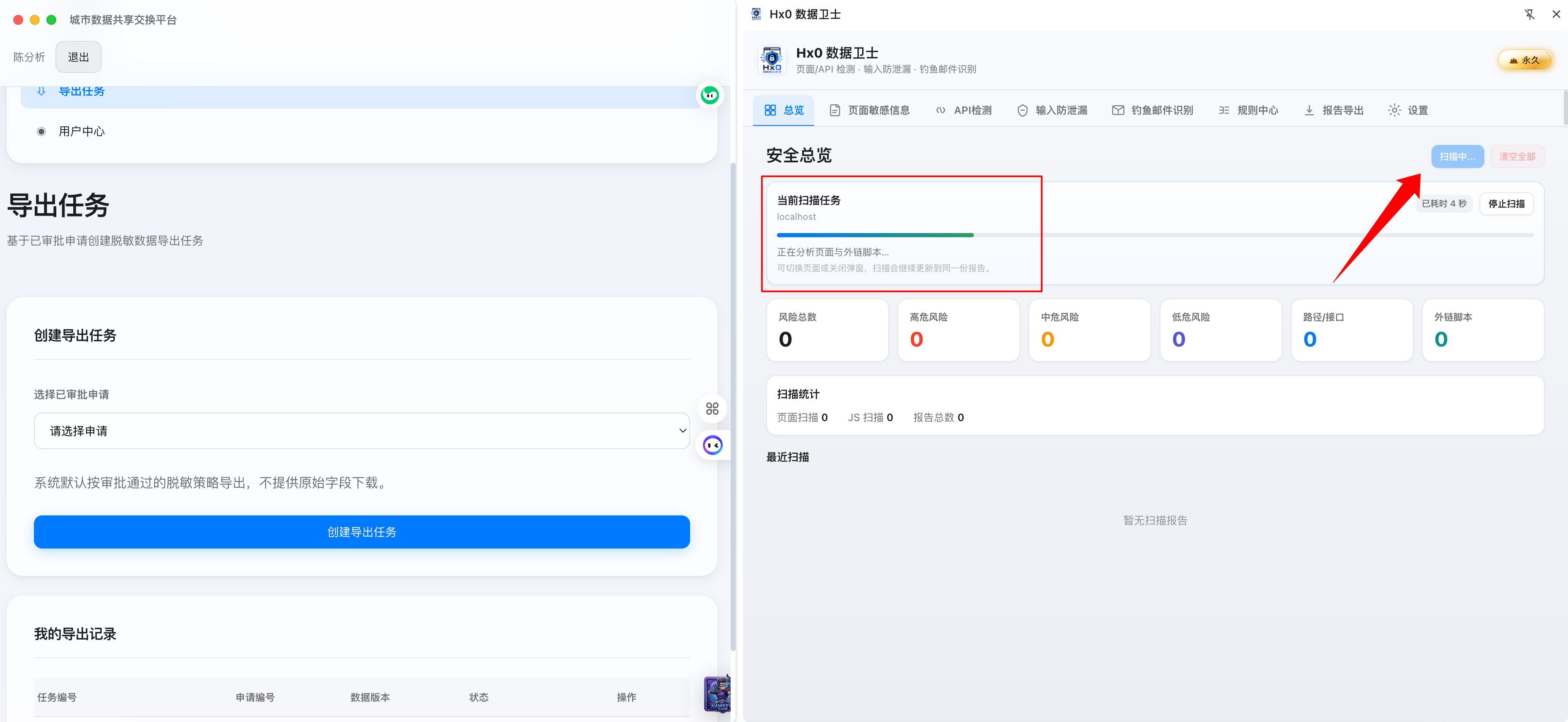
Task: Click the green face floating icon
Action: (x=710, y=95)
